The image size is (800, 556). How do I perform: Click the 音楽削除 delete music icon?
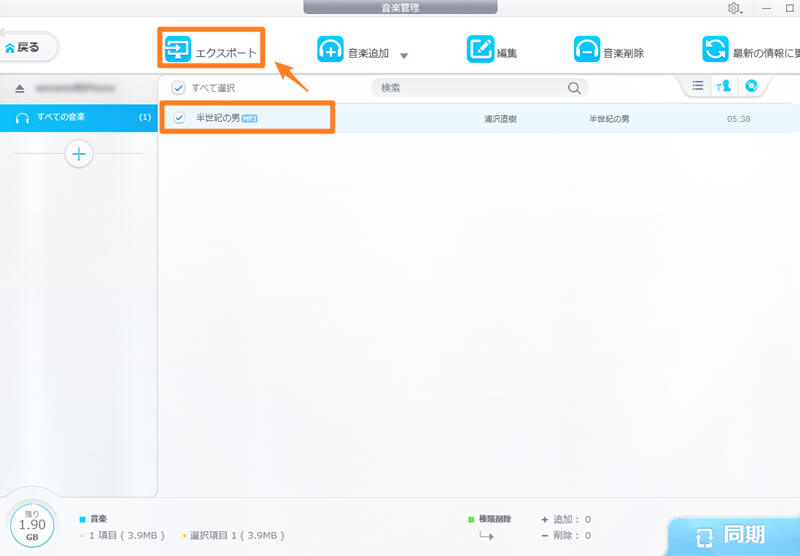click(587, 50)
